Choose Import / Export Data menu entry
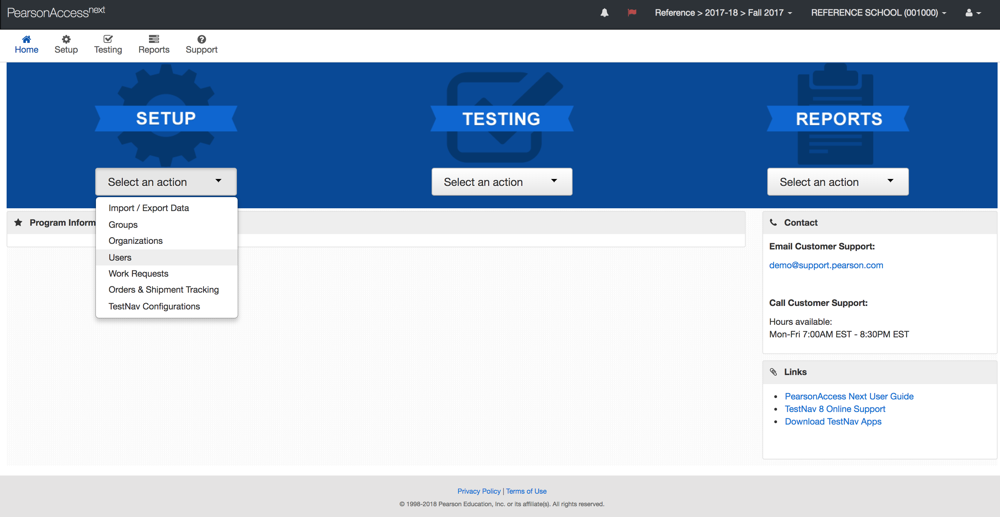The width and height of the screenshot is (1000, 517). (x=148, y=208)
